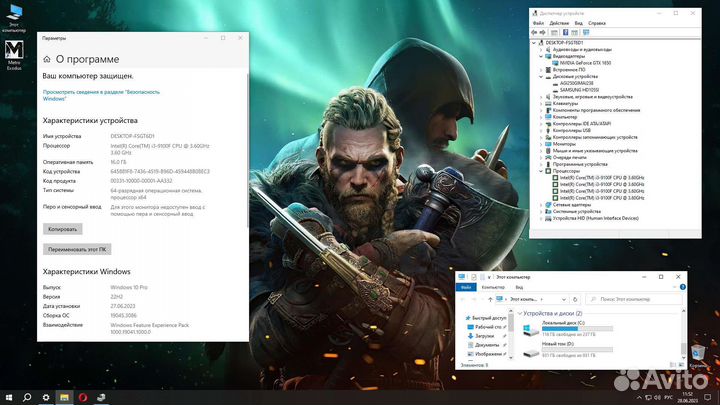
Task: Open blue help icon in Device Manager toolbar
Action: pyautogui.click(x=565, y=33)
